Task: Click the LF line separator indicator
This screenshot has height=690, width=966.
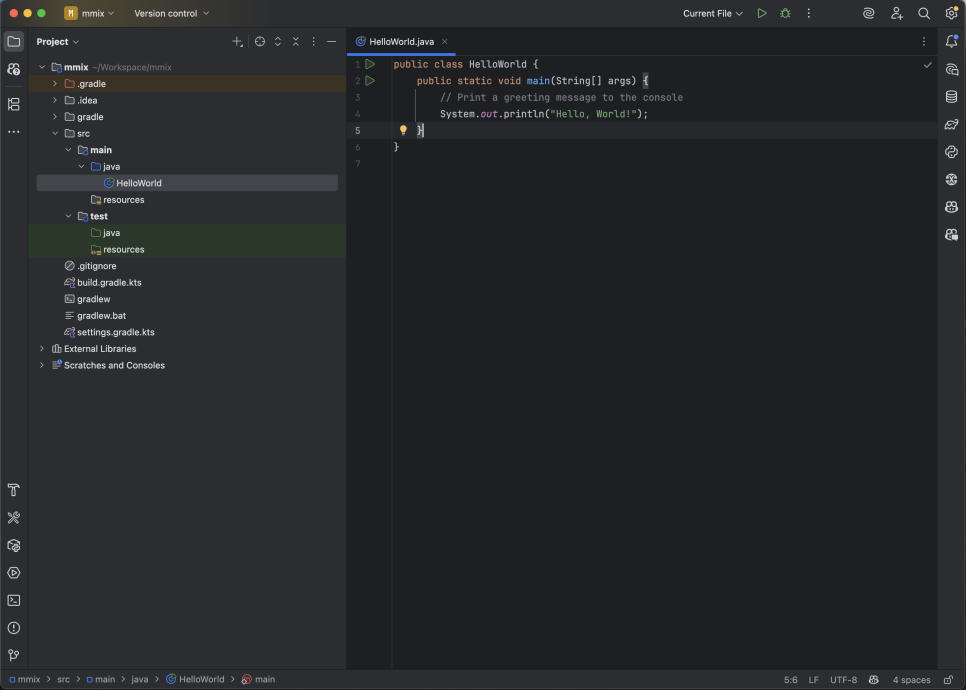Action: (813, 680)
